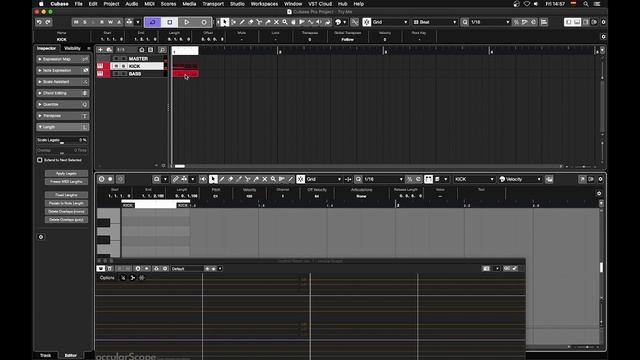Click Freeze MIDI Lengths button
640x360 pixels.
[66, 182]
